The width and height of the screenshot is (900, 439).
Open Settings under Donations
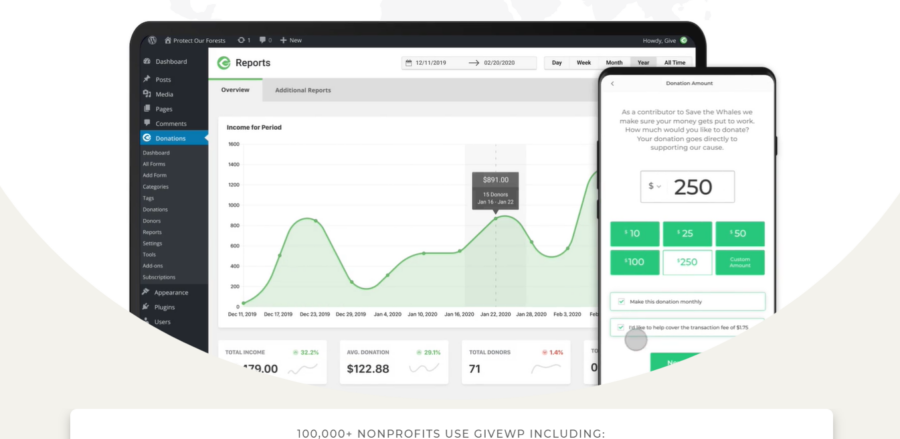(152, 243)
